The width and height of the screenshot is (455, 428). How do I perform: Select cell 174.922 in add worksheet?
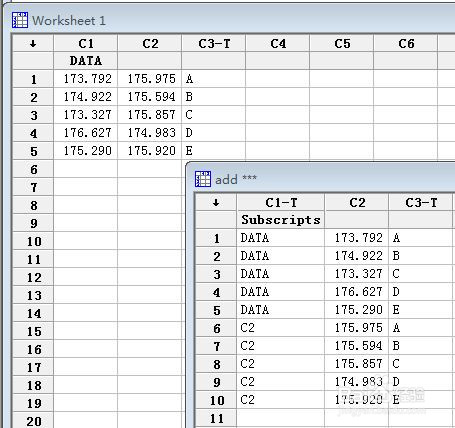tap(357, 256)
